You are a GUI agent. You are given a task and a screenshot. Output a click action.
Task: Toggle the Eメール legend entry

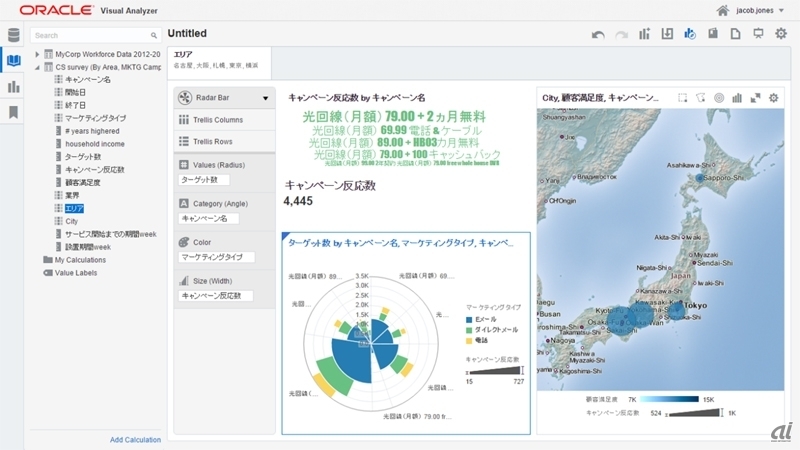(487, 319)
